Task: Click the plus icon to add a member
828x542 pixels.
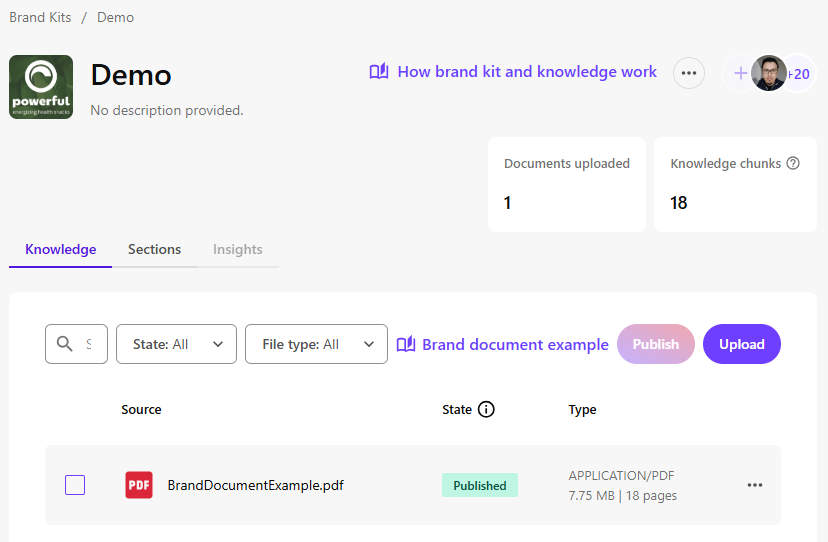Action: [740, 73]
